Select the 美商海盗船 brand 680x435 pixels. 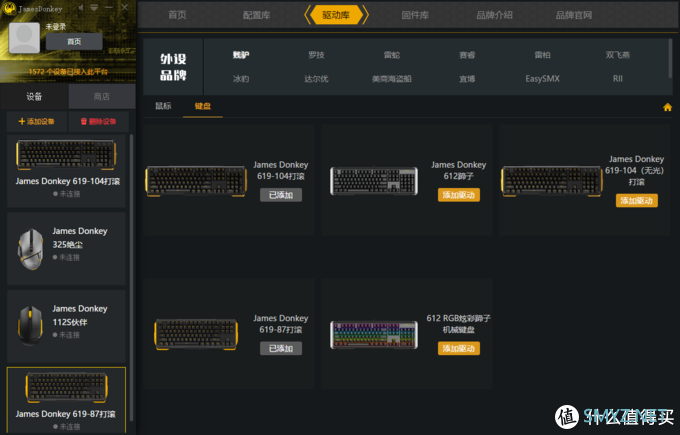pos(392,79)
